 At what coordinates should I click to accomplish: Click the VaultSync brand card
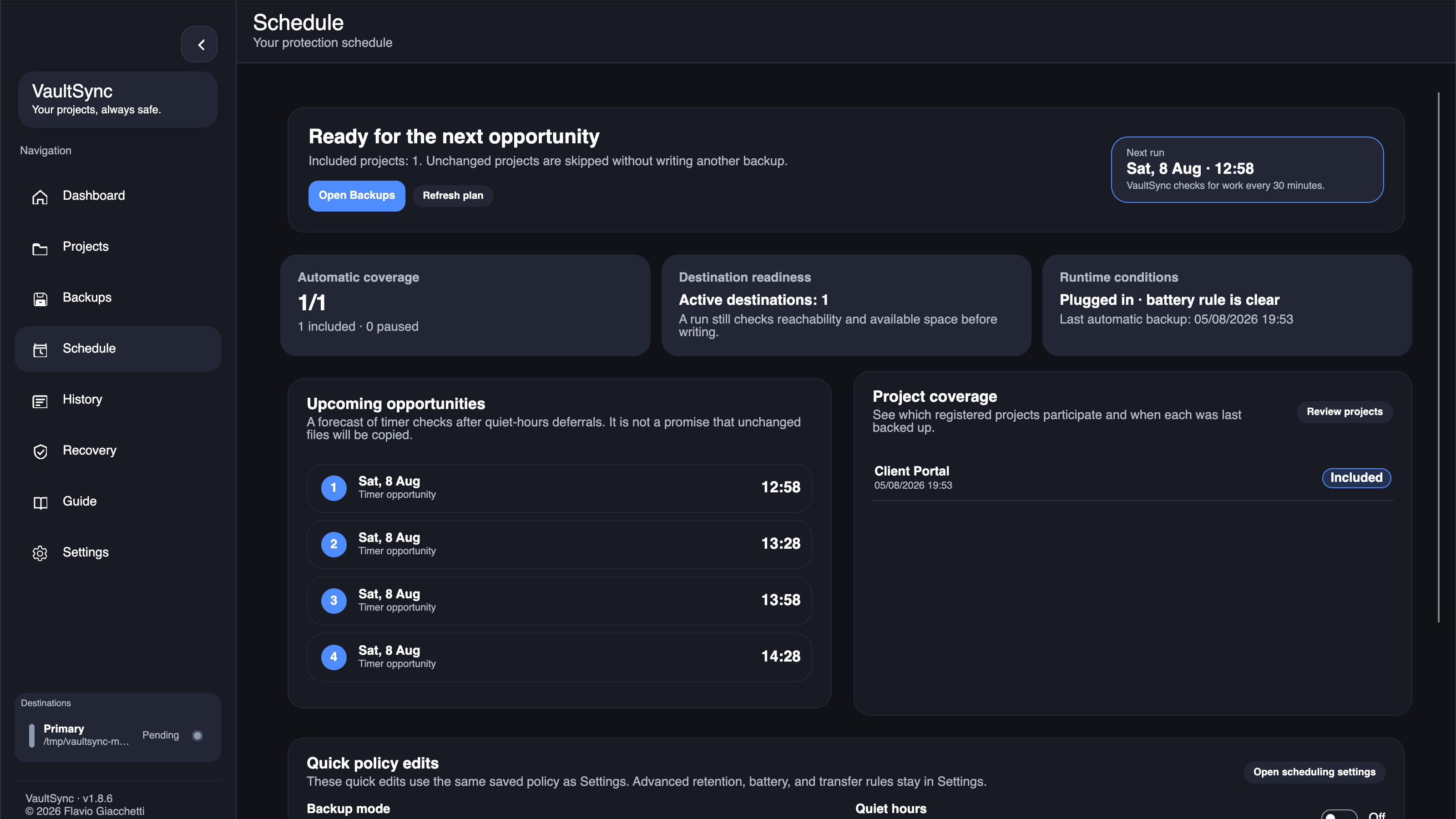(117, 100)
